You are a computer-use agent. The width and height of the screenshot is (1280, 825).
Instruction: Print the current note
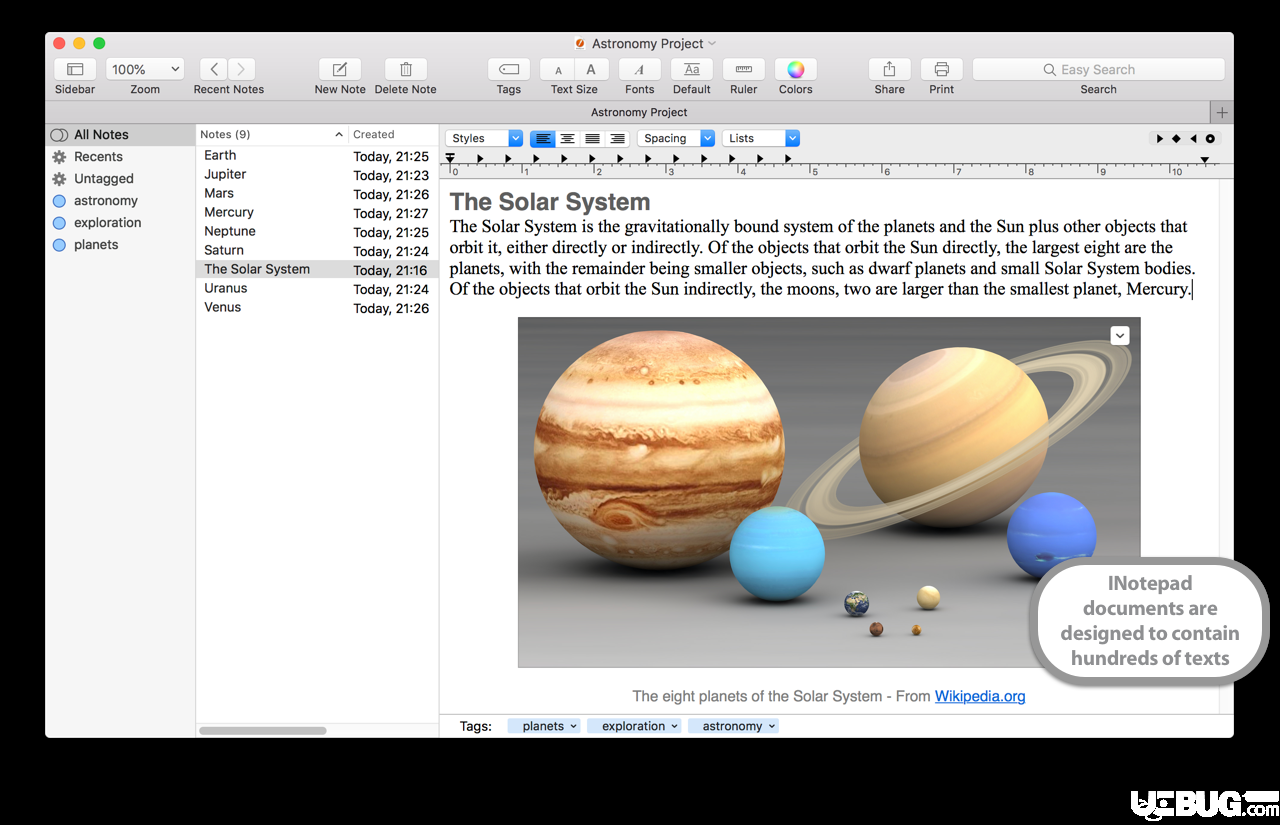pyautogui.click(x=941, y=69)
